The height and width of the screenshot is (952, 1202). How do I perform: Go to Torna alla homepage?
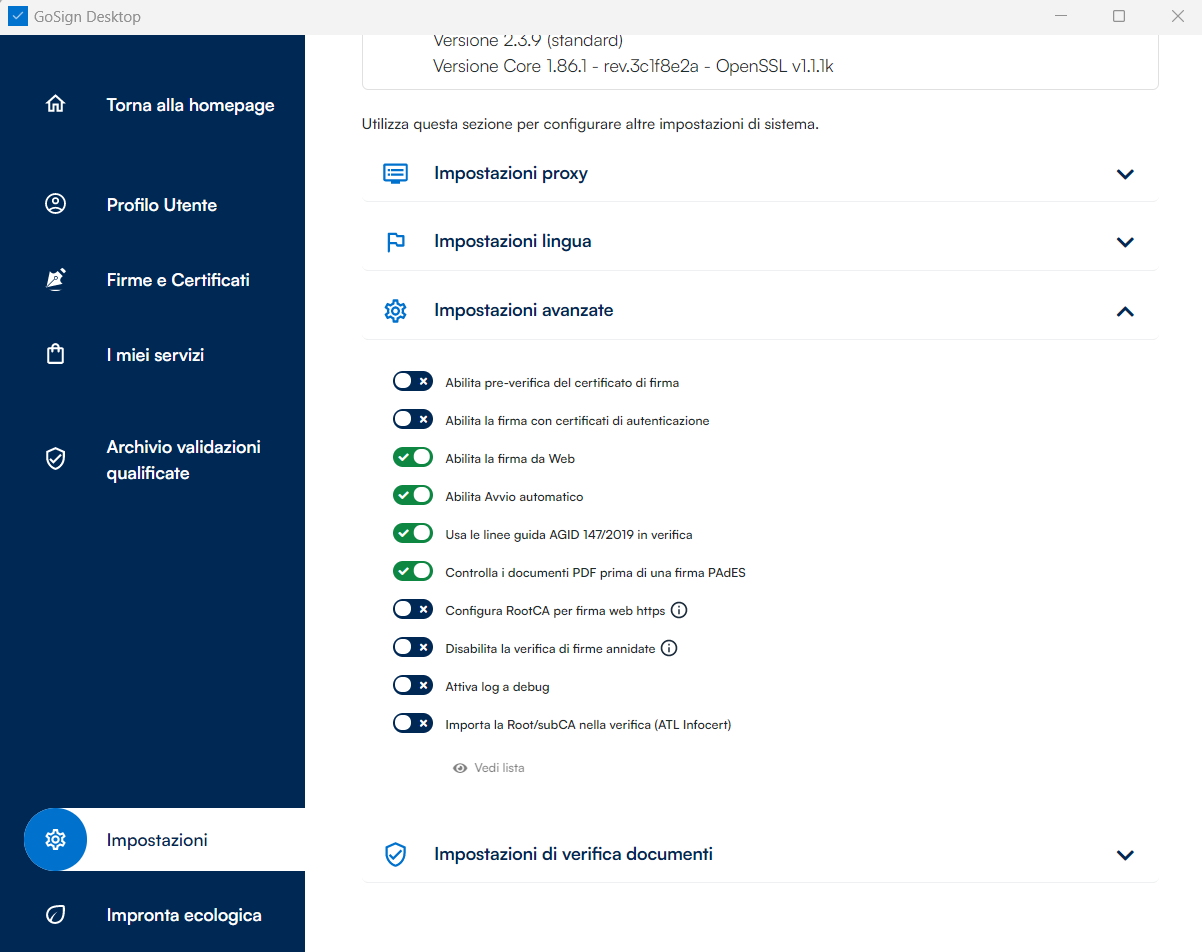190,105
